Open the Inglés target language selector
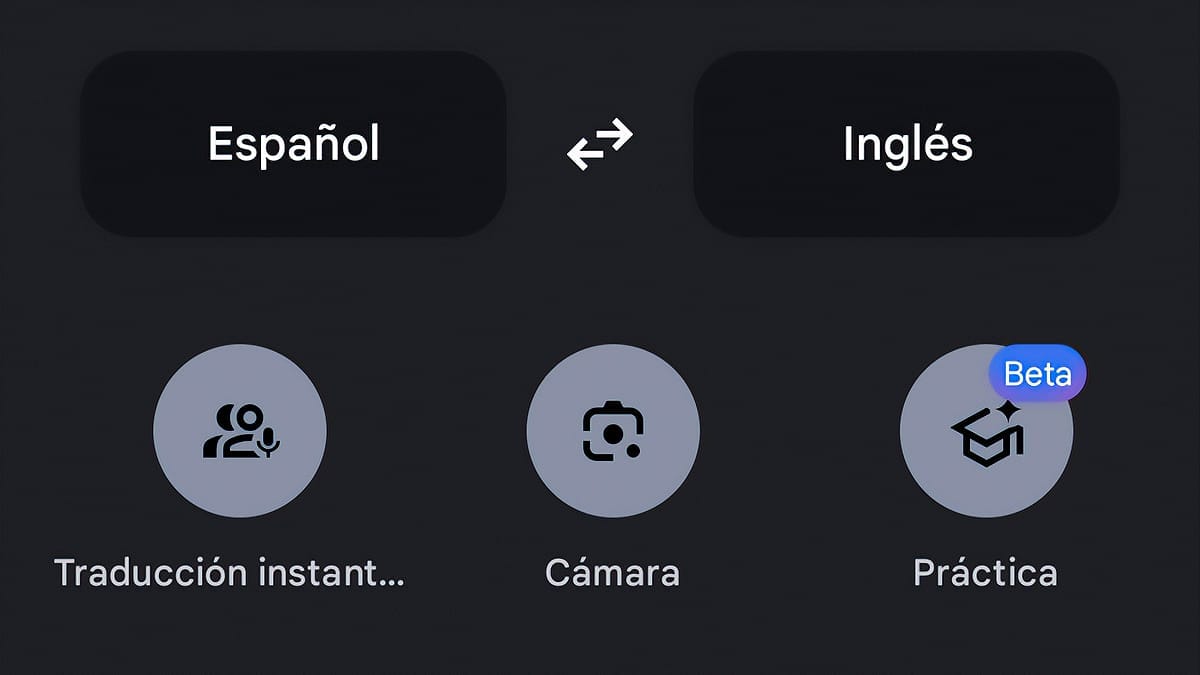Screen dimensions: 1200x675 pyautogui.click(x=905, y=143)
